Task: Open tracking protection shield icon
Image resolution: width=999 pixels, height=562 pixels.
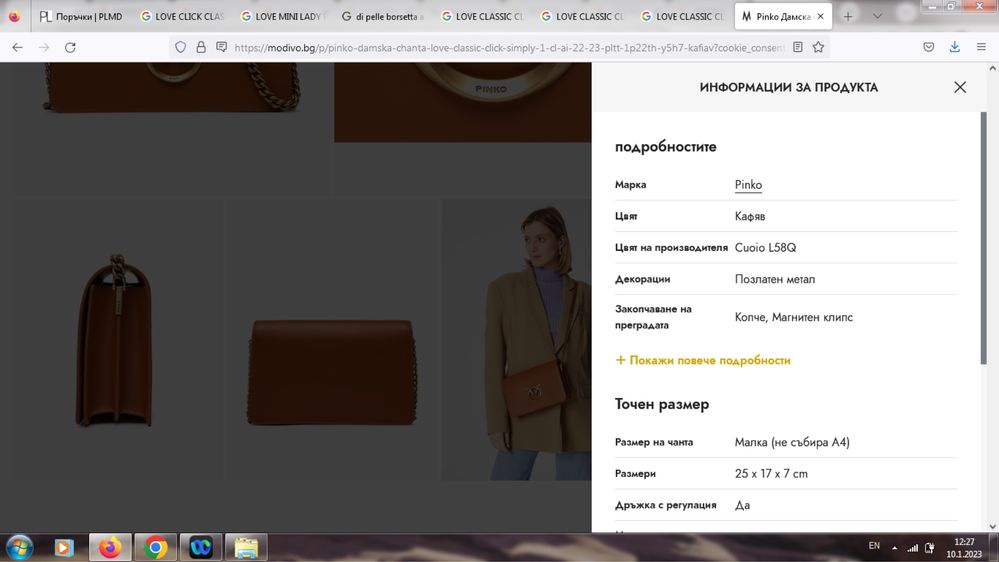Action: pyautogui.click(x=180, y=47)
